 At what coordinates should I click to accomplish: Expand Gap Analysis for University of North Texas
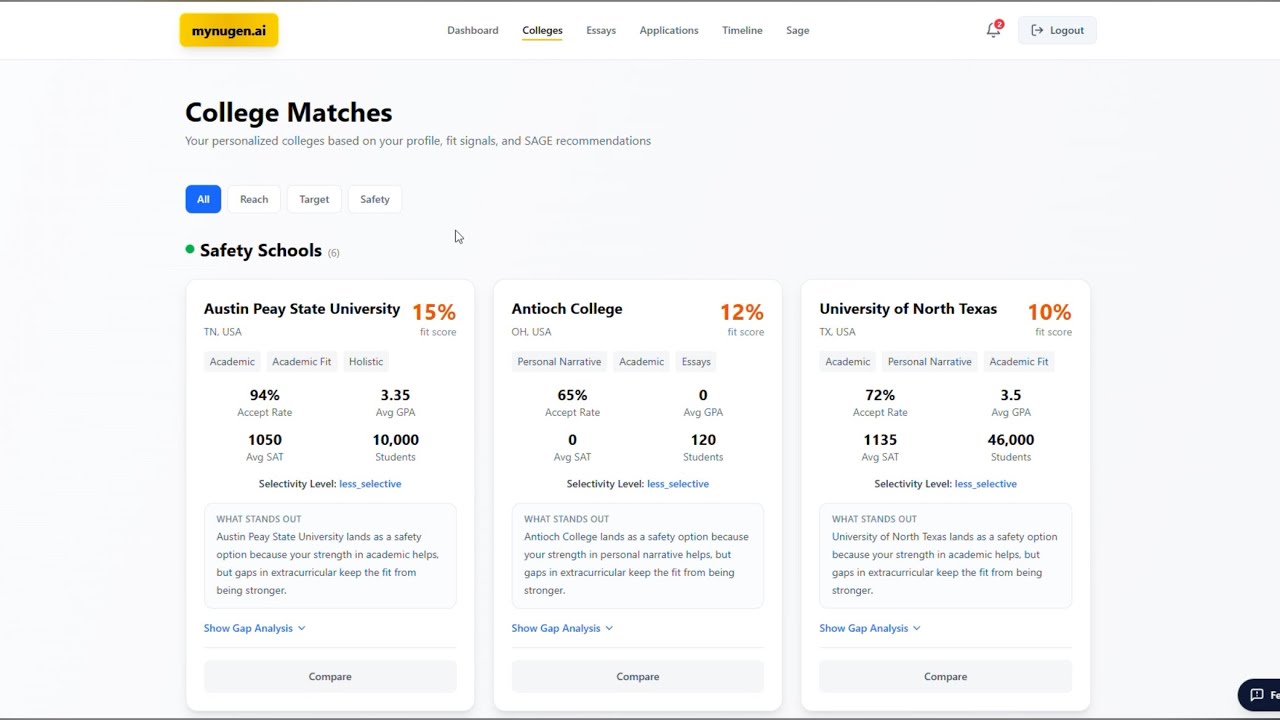pyautogui.click(x=870, y=628)
